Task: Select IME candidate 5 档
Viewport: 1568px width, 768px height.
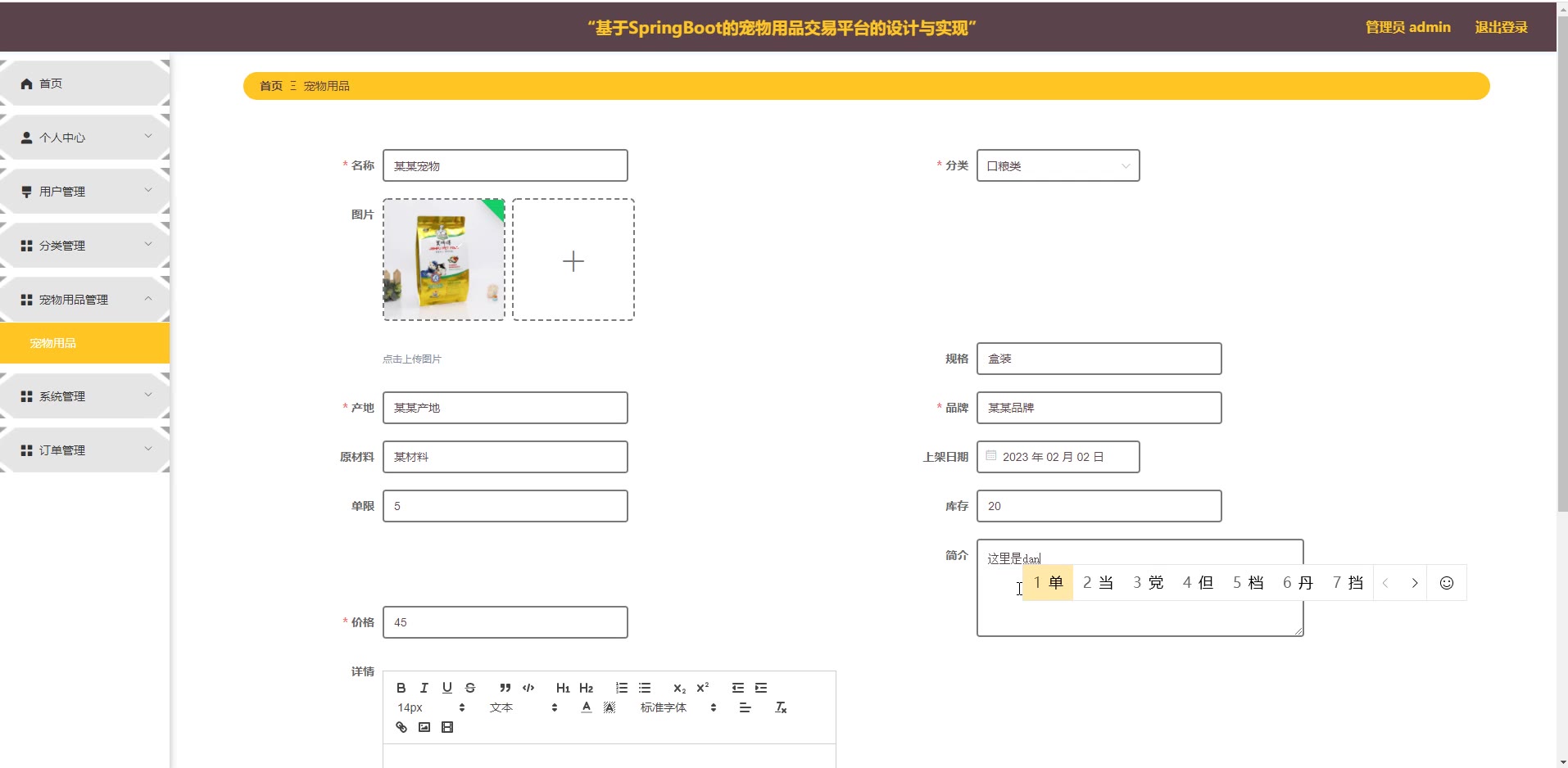Action: pyautogui.click(x=1249, y=583)
